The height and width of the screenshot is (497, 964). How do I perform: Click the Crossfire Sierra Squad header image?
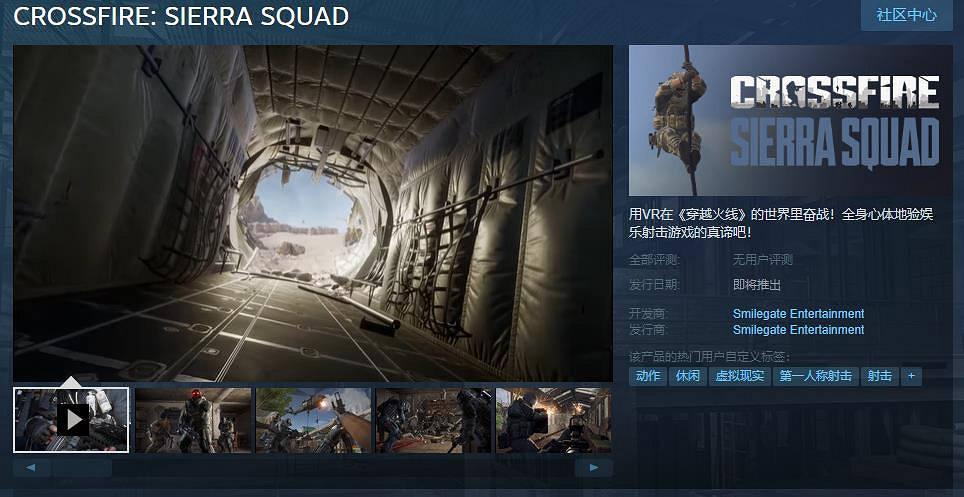click(790, 120)
